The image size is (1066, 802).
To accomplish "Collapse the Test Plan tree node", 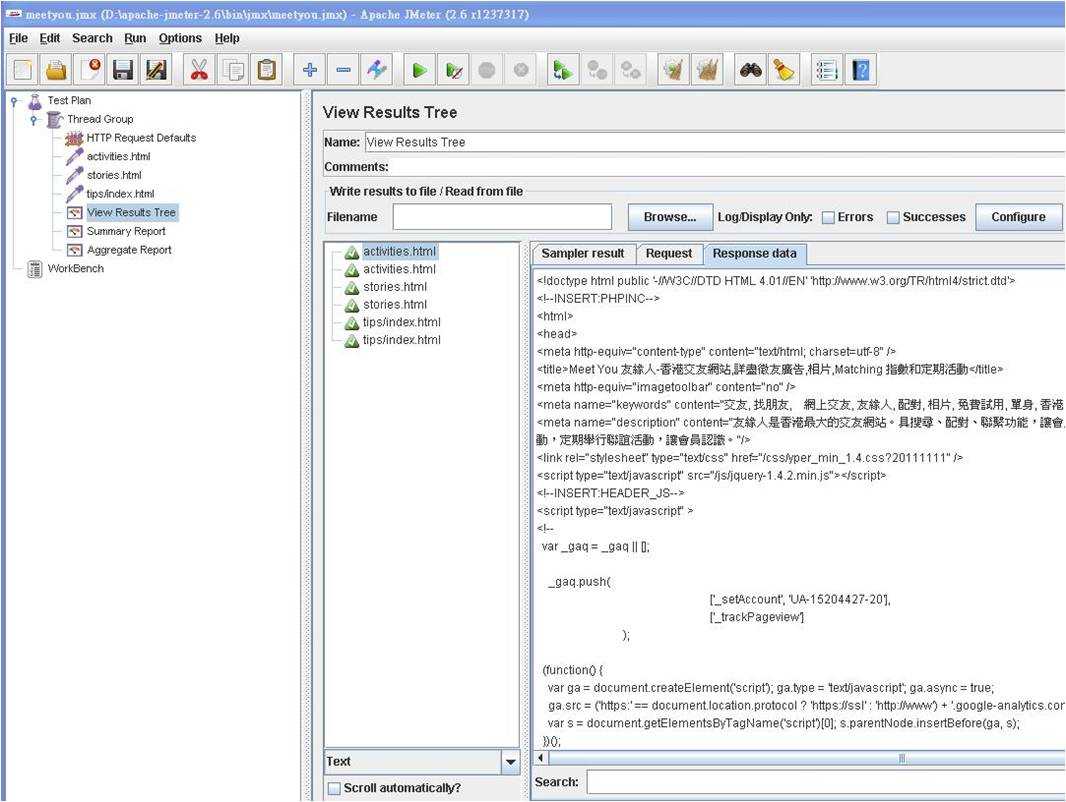I will coord(14,101).
